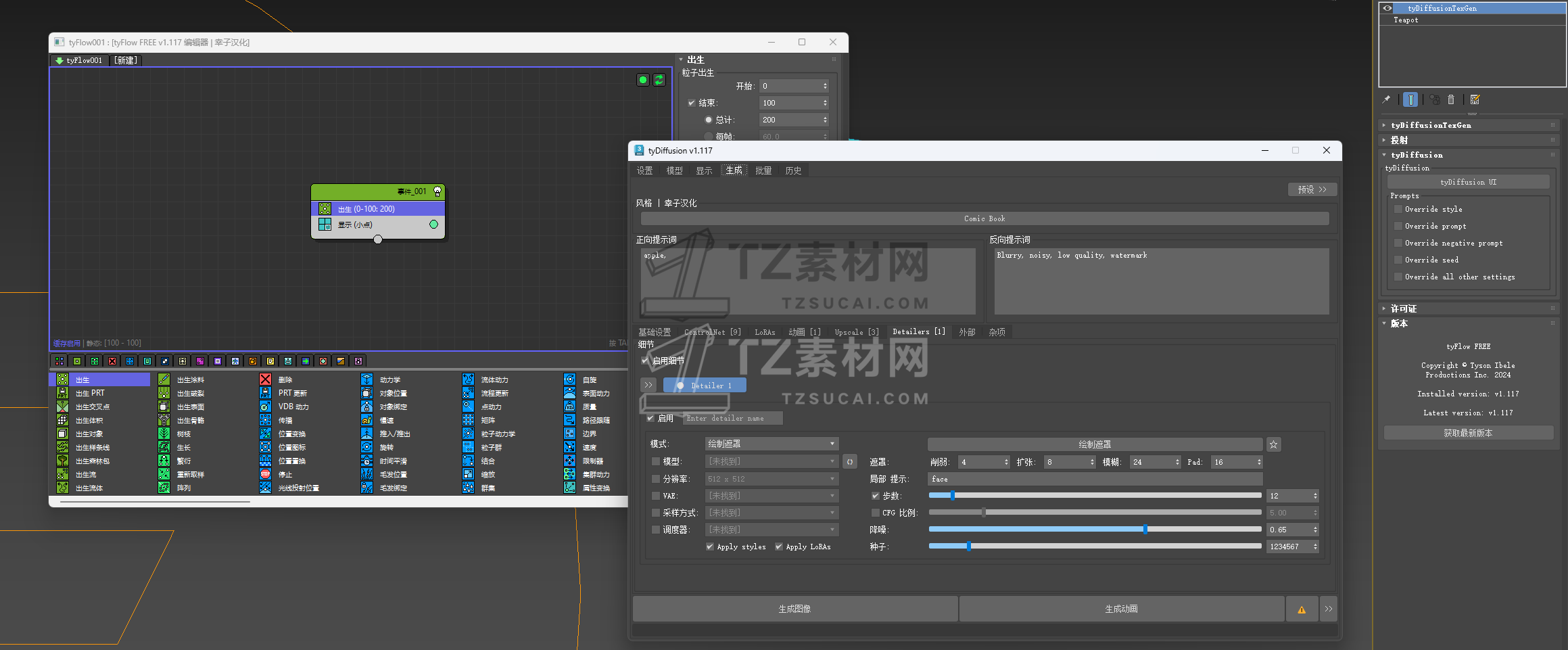Open the 模型 tab in tyDiffusion
This screenshot has height=650, width=1568.
coord(674,170)
